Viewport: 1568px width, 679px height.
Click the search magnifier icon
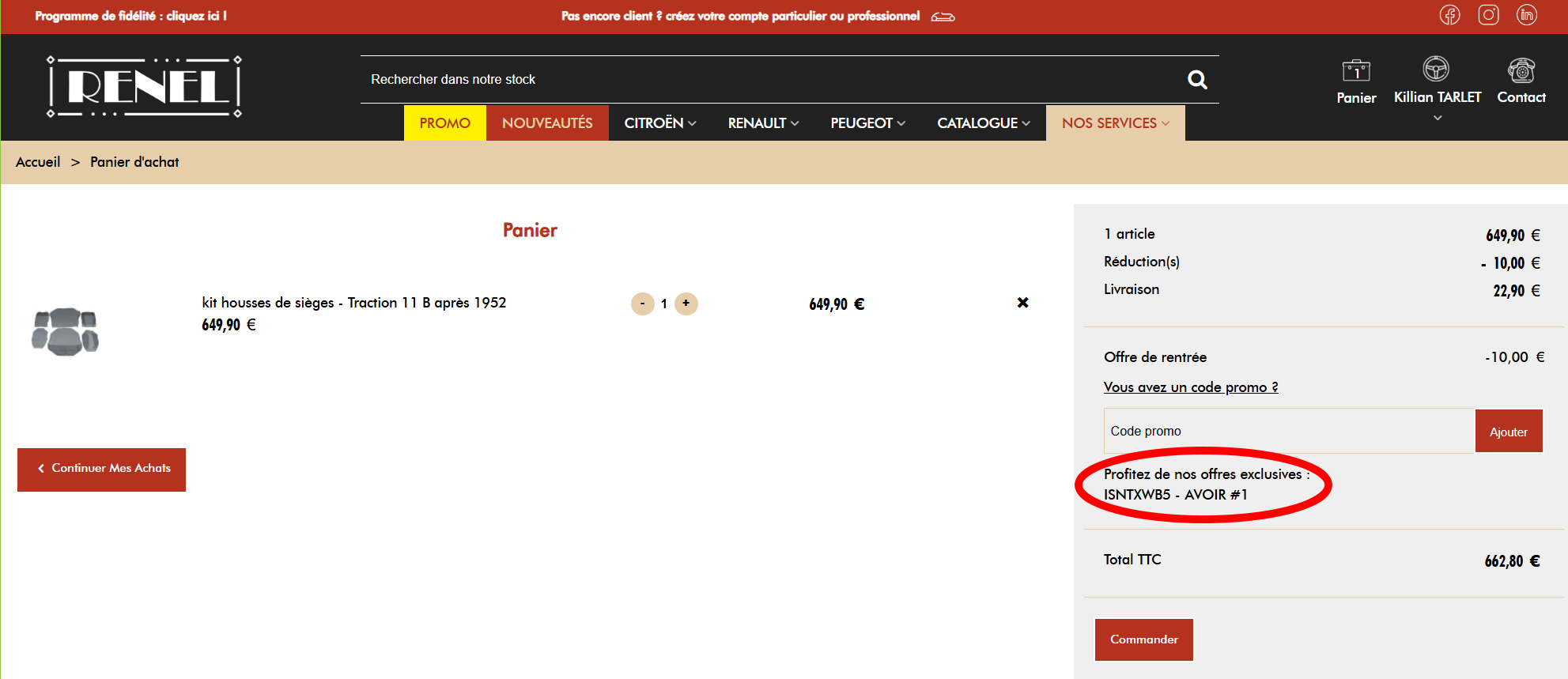click(1197, 79)
